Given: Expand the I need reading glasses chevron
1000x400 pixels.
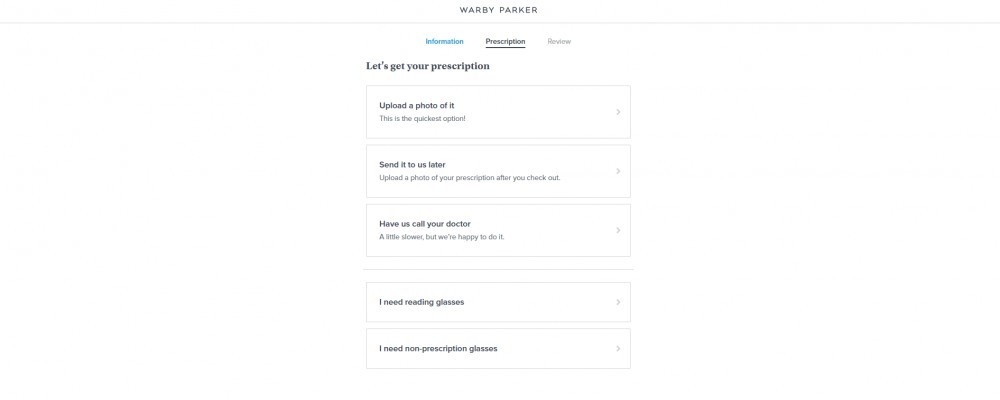Looking at the screenshot, I should point(618,302).
